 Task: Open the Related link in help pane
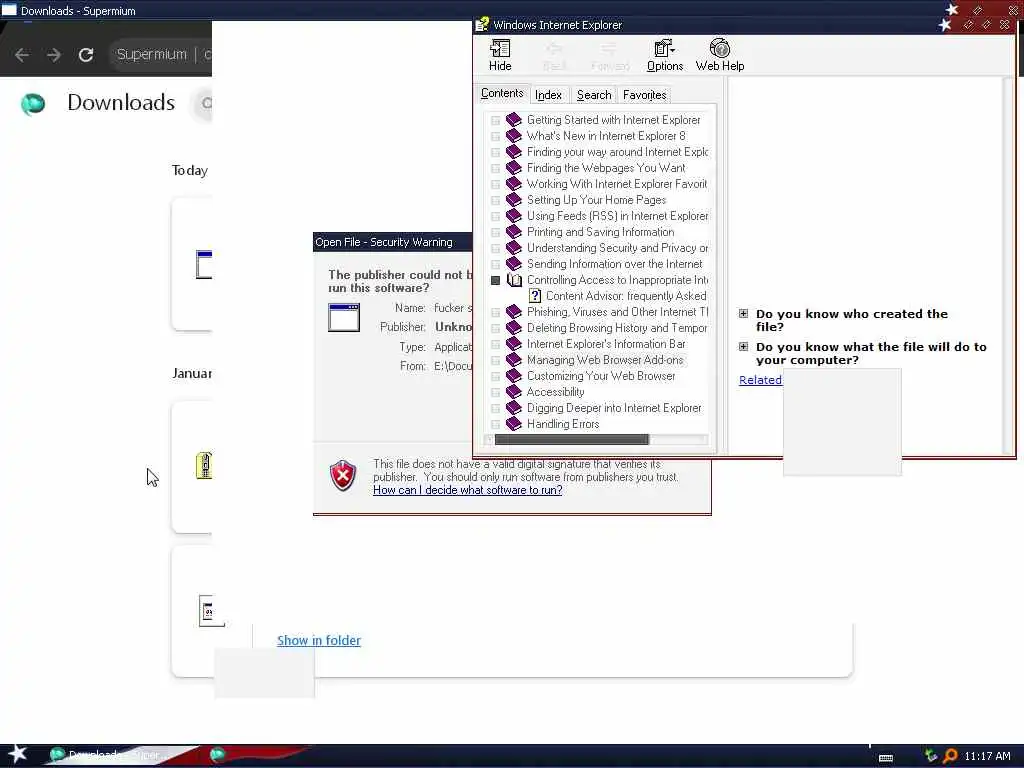click(x=760, y=380)
